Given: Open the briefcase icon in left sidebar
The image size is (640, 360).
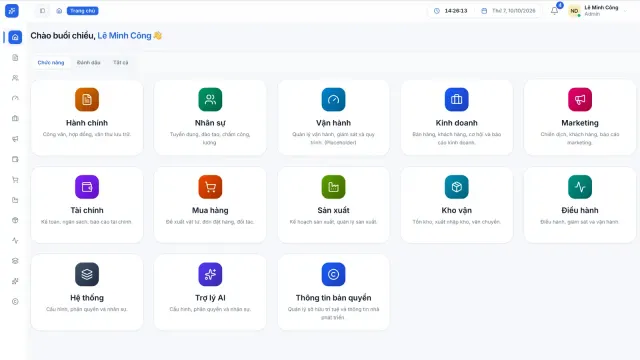Looking at the screenshot, I should pos(15,119).
